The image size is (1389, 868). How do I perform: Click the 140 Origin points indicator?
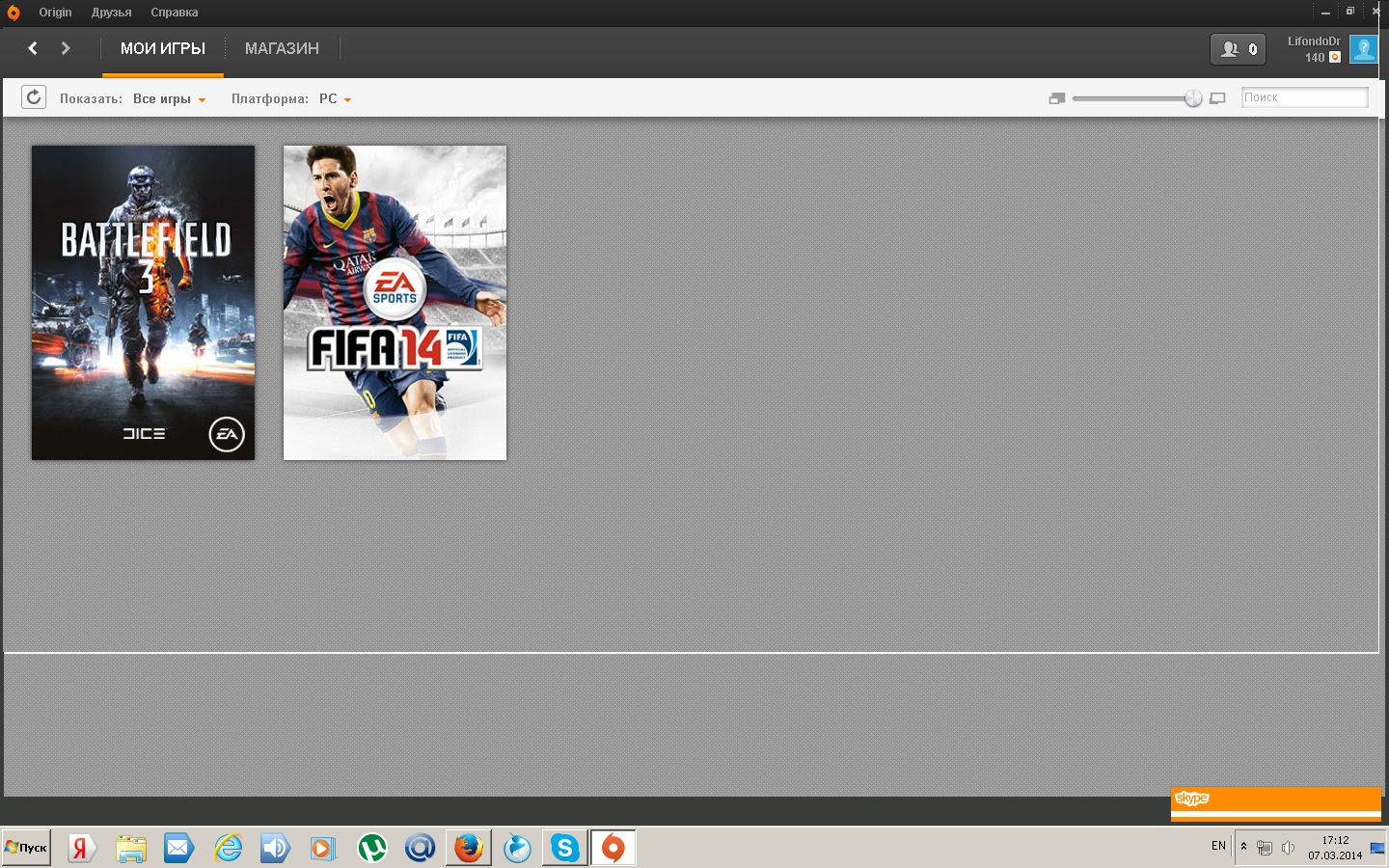point(1322,58)
